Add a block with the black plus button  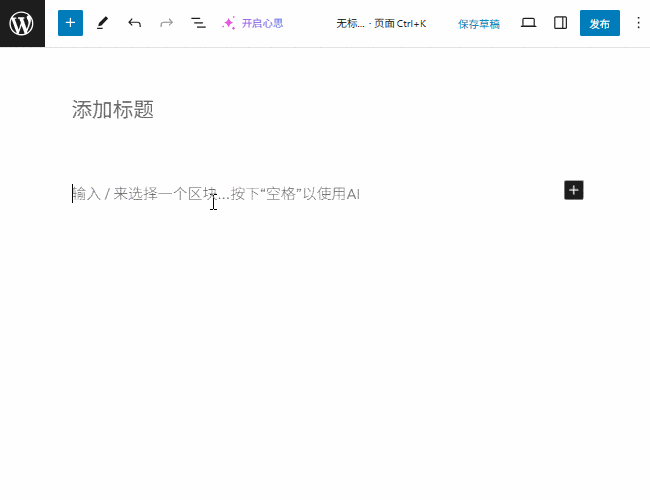(x=574, y=190)
